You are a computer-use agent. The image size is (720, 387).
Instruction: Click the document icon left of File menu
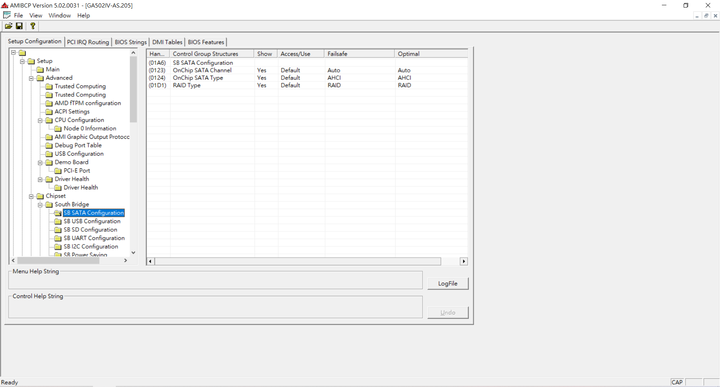(x=6, y=15)
